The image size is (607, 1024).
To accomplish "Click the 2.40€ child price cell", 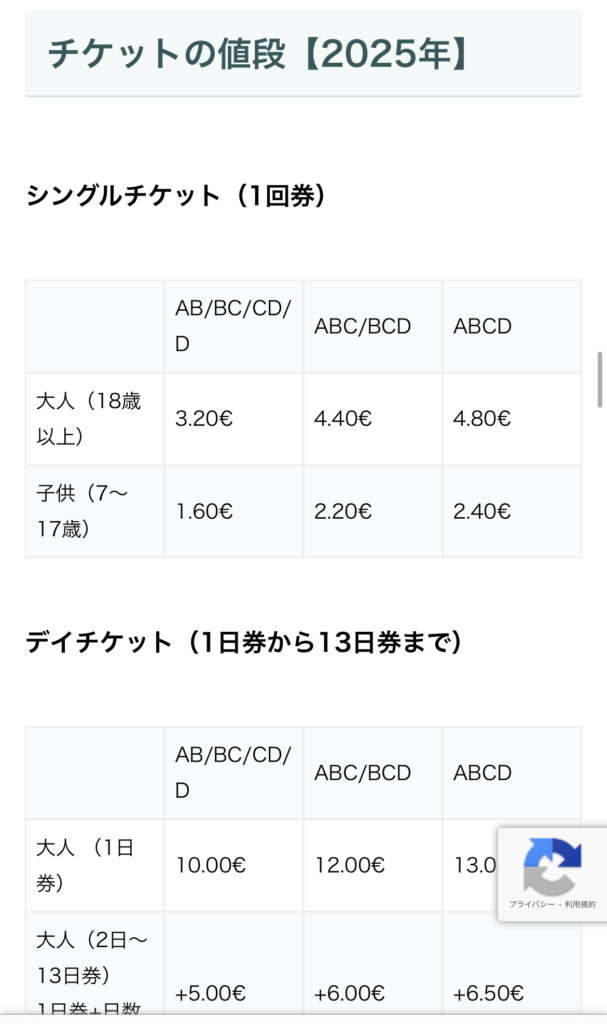I will (x=512, y=511).
